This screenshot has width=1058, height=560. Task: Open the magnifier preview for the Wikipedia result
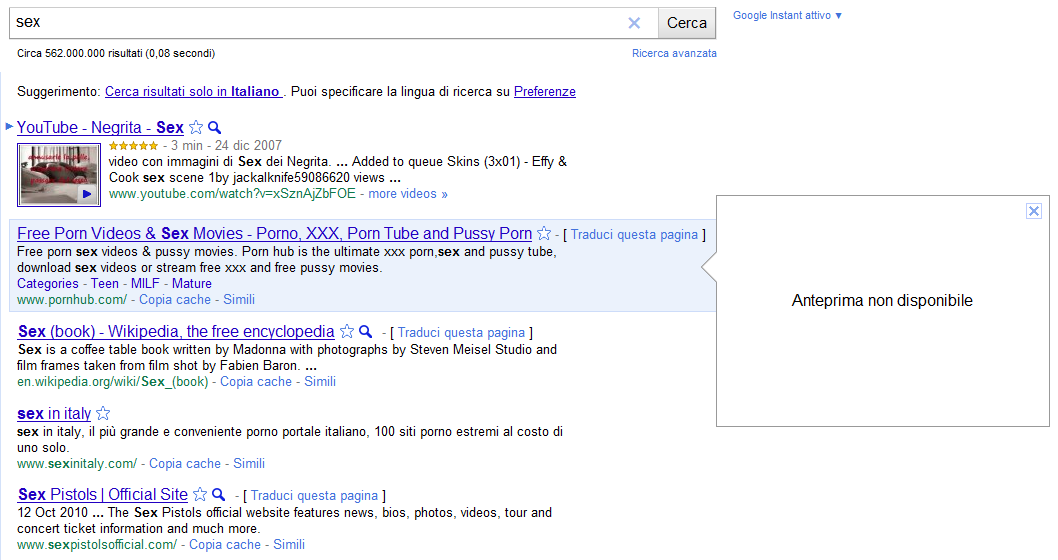pos(366,331)
